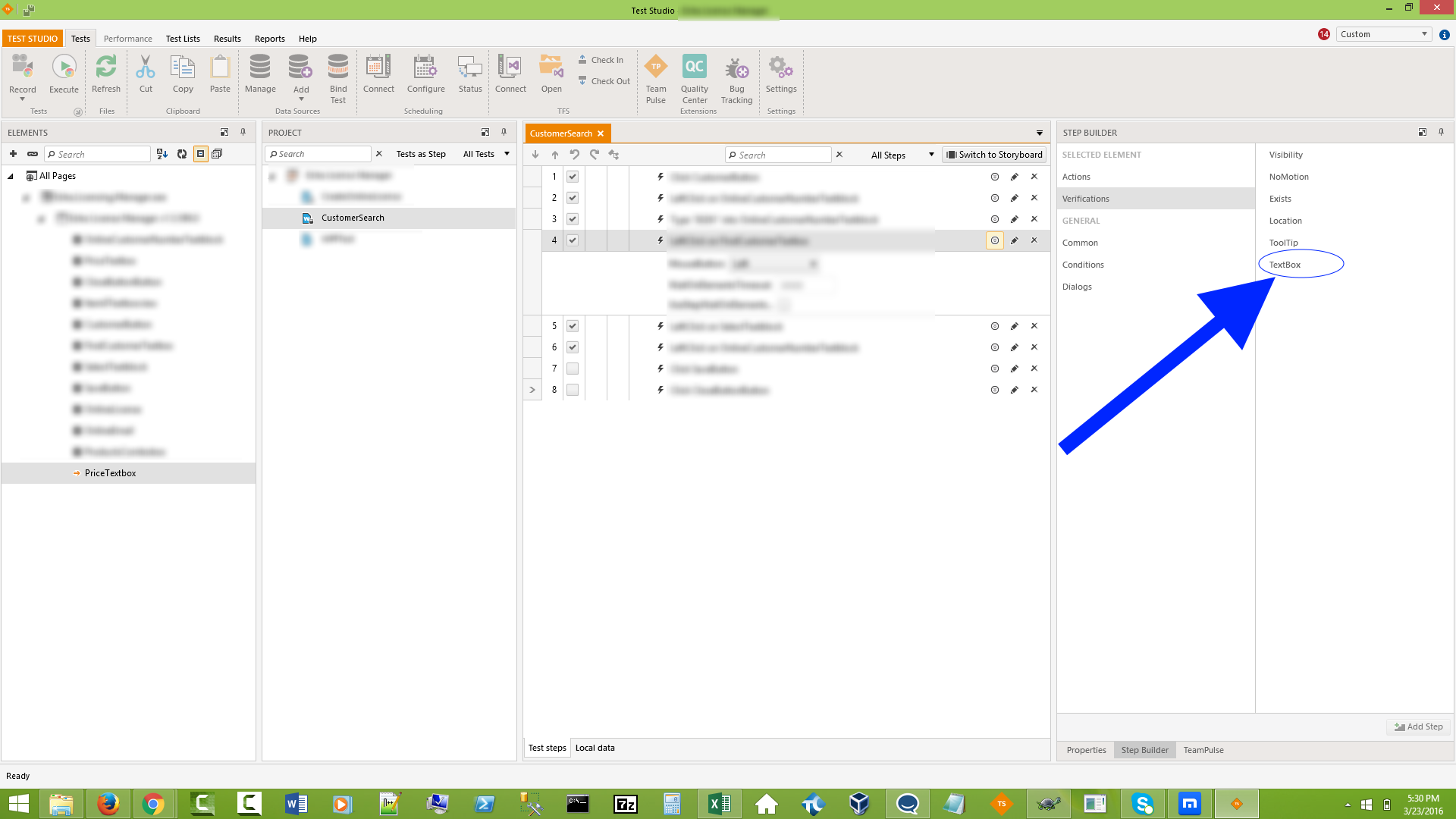This screenshot has height=819, width=1456.
Task: Enable the step 7 checkbox
Action: click(573, 369)
